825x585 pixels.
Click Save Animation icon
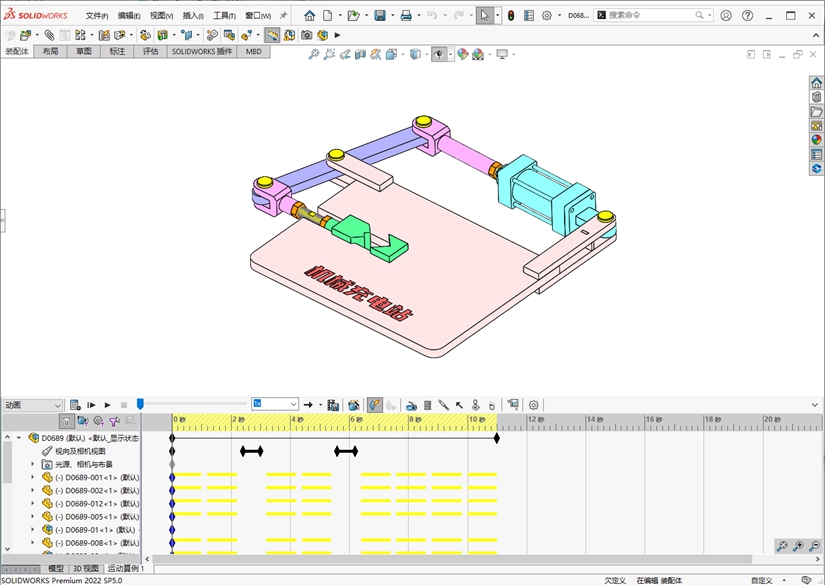[333, 405]
